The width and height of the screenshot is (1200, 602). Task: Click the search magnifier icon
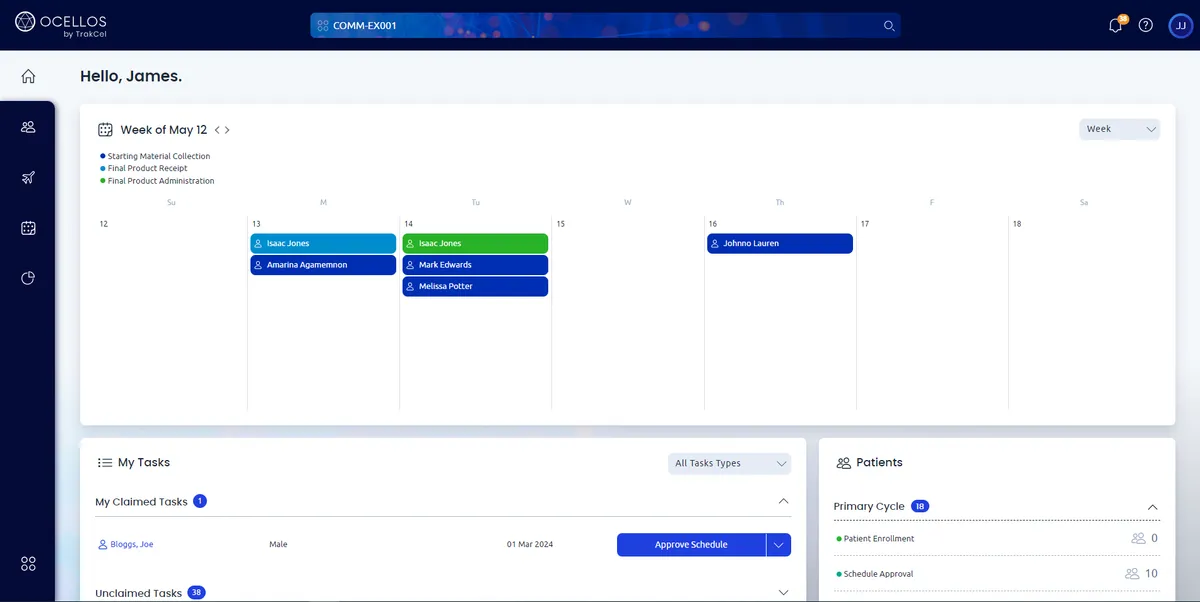(x=889, y=26)
